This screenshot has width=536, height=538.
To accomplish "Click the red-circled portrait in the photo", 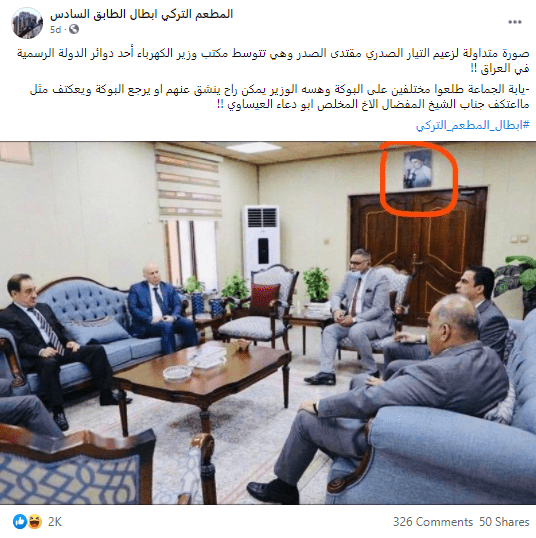I will [417, 169].
